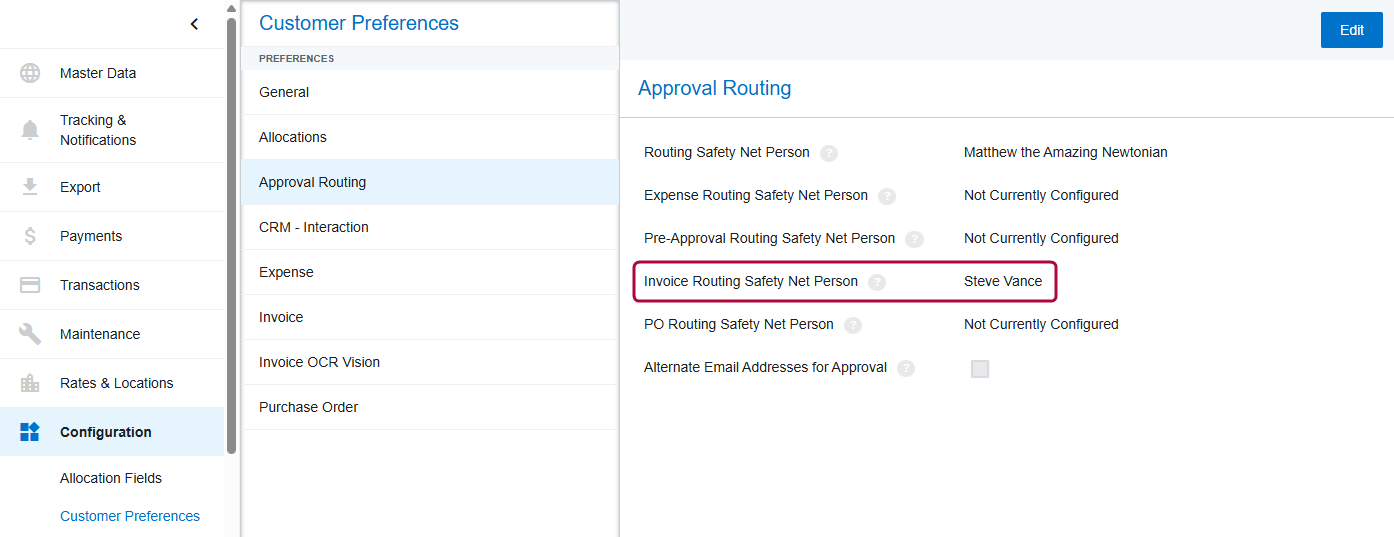Toggle Alternate Email Addresses for Approval checkbox
The image size is (1394, 537).
click(x=980, y=369)
